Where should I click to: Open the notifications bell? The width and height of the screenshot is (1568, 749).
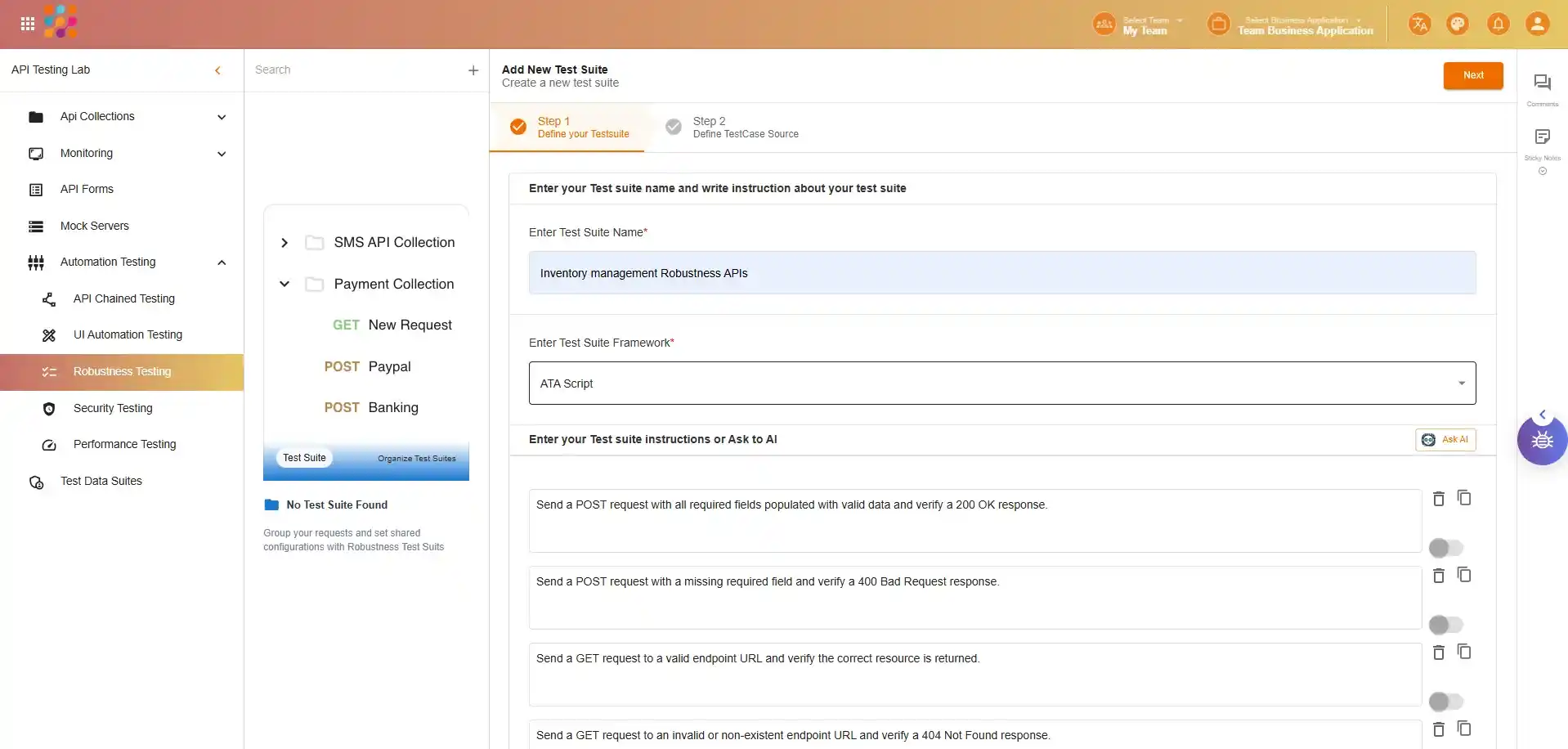(1498, 24)
